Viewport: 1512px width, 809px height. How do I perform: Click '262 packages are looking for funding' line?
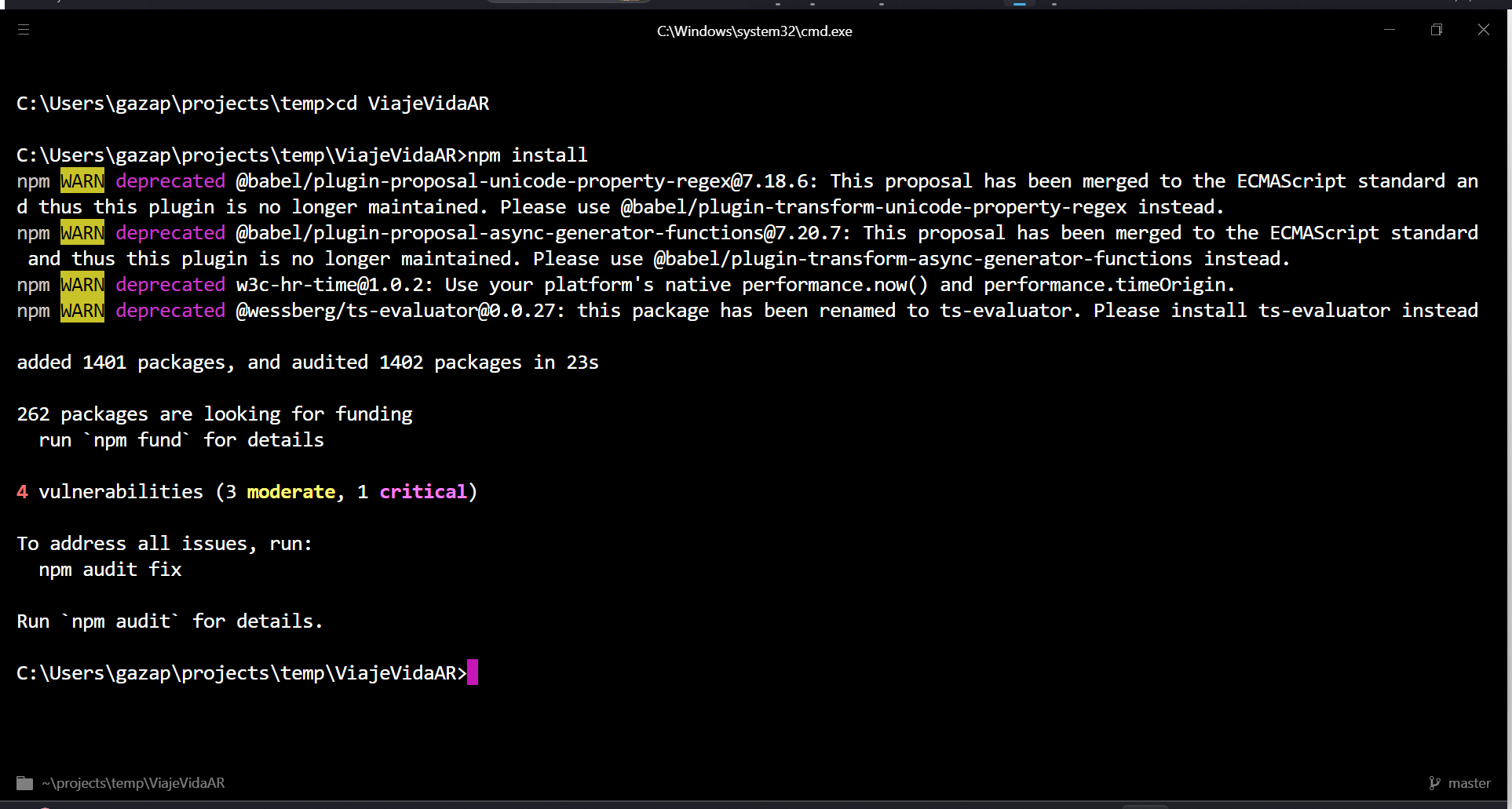[214, 414]
